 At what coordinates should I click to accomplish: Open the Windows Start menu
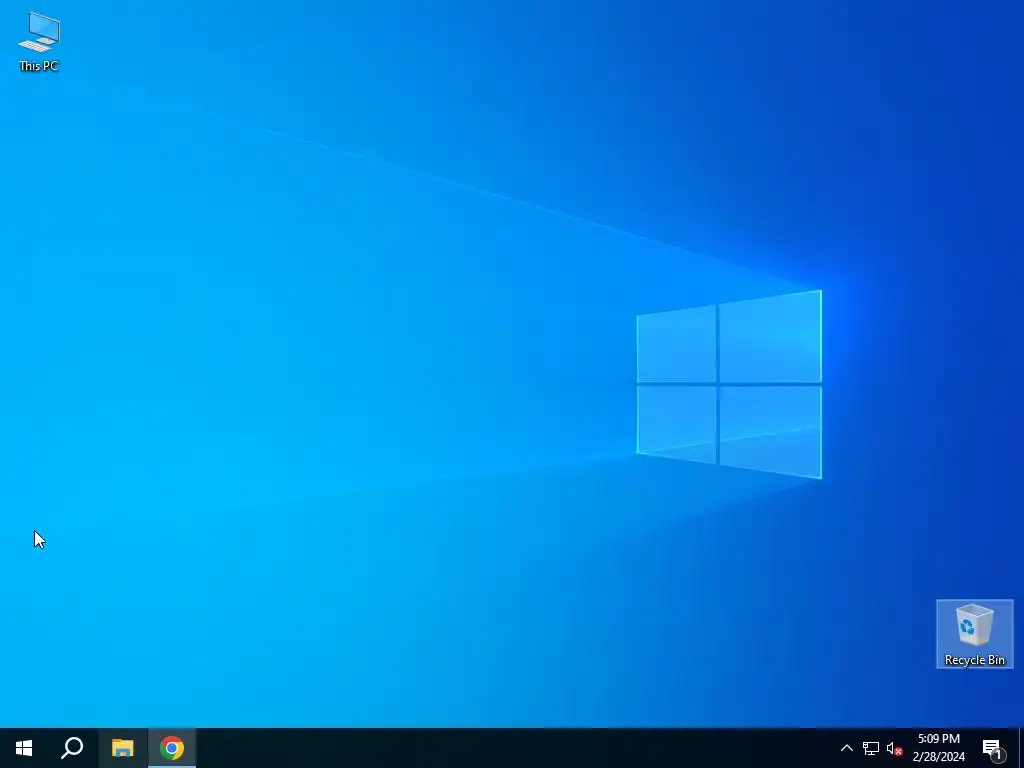tap(24, 748)
